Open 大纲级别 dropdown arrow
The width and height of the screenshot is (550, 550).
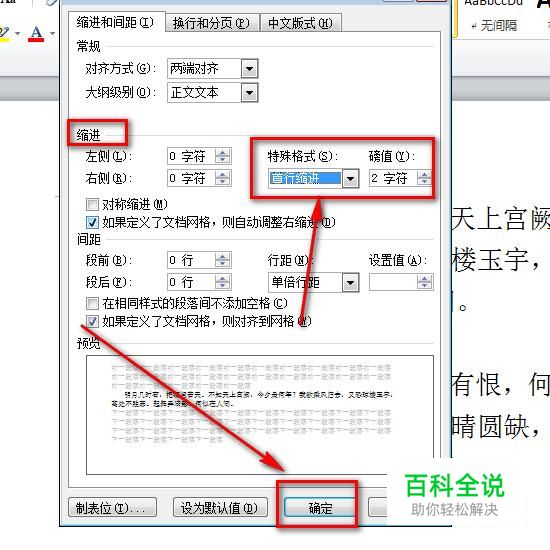249,93
